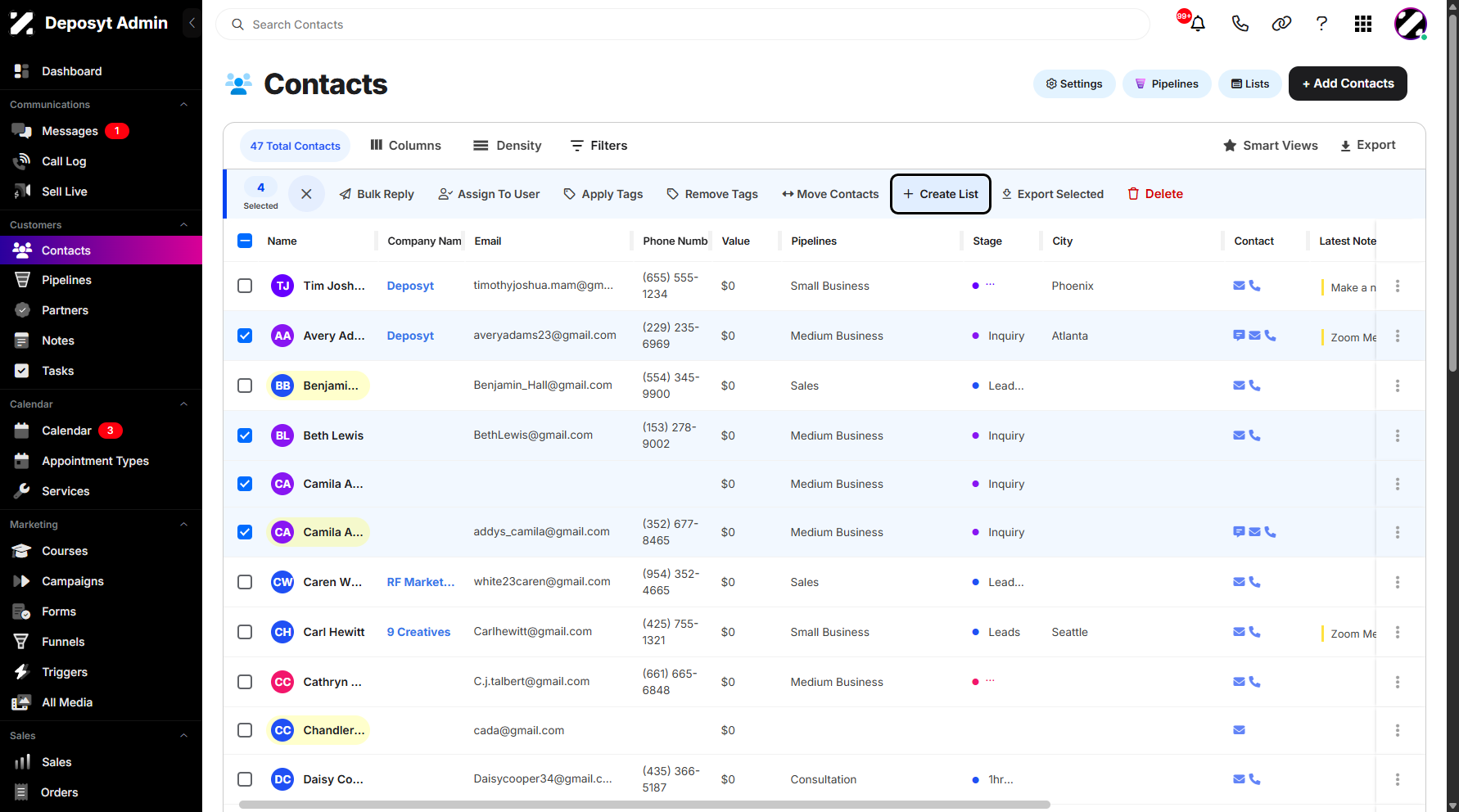The width and height of the screenshot is (1459, 812).
Task: Click the email icon in Caren W row
Action: pos(1239,582)
